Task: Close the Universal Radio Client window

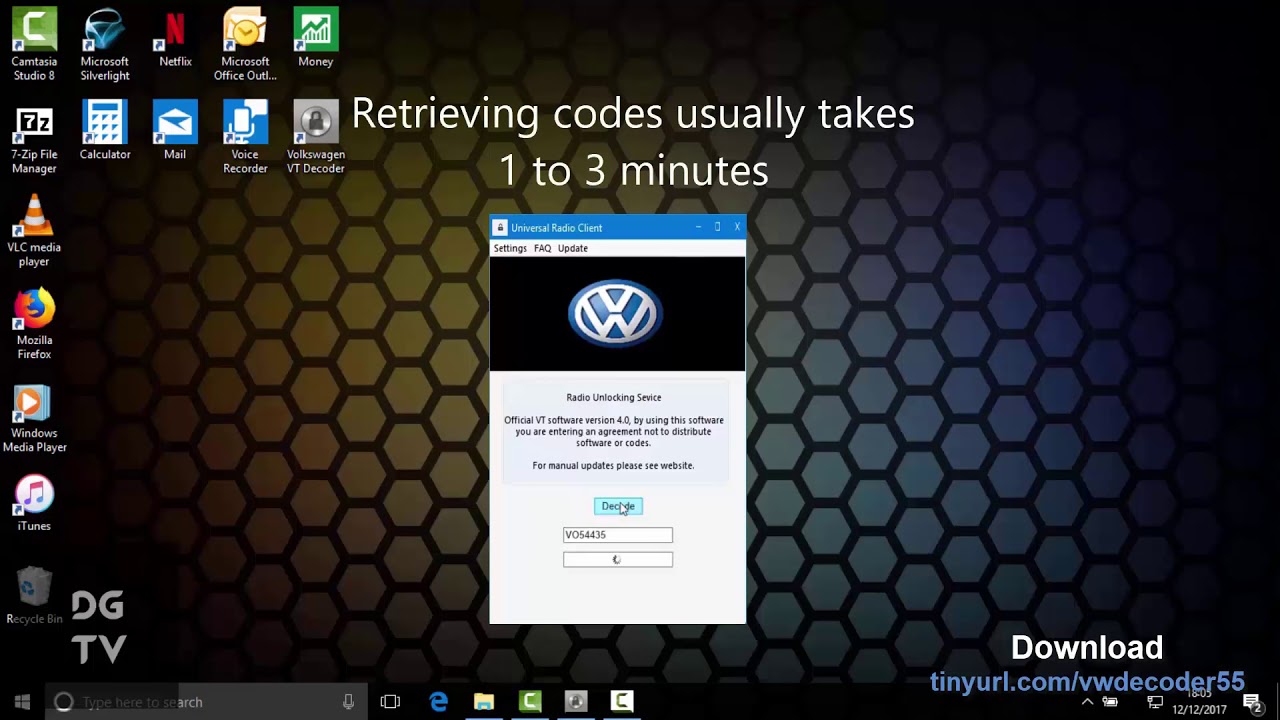Action: pos(737,227)
